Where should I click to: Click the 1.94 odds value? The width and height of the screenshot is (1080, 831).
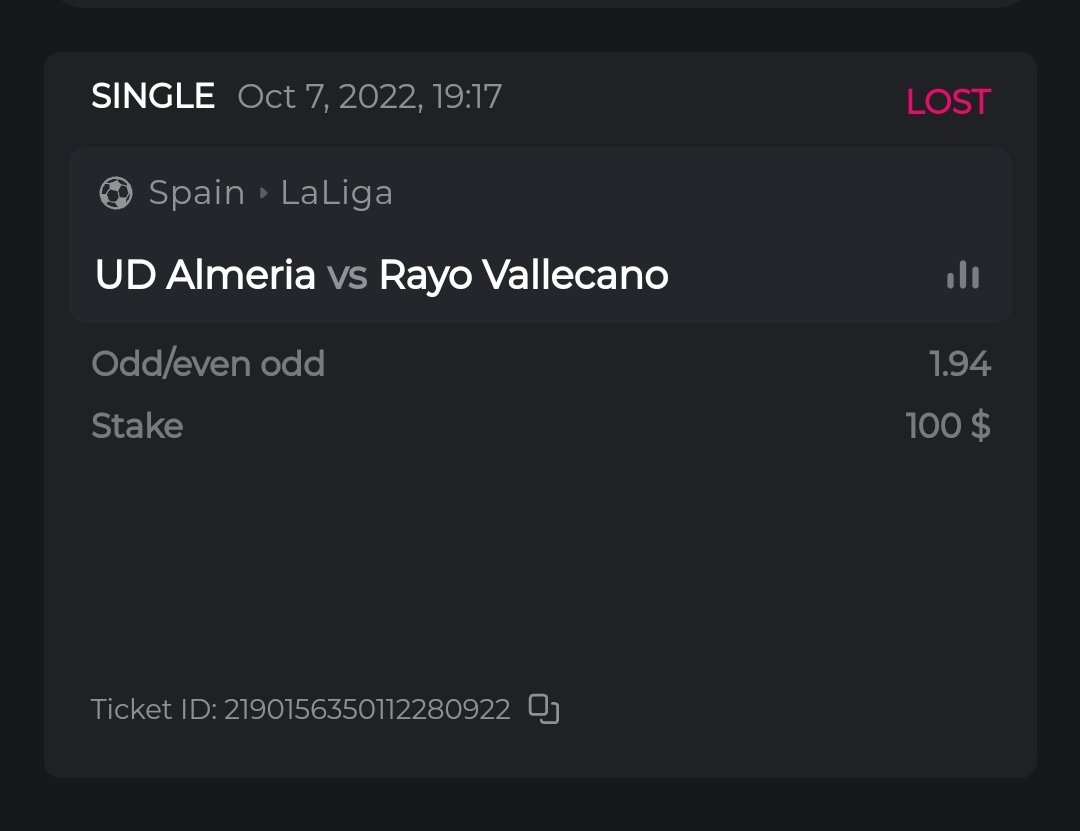(x=960, y=364)
